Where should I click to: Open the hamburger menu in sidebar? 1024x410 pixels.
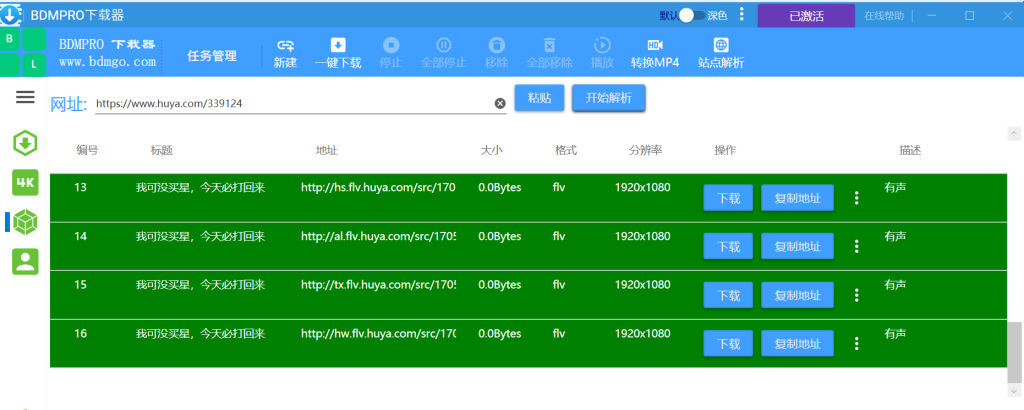25,97
